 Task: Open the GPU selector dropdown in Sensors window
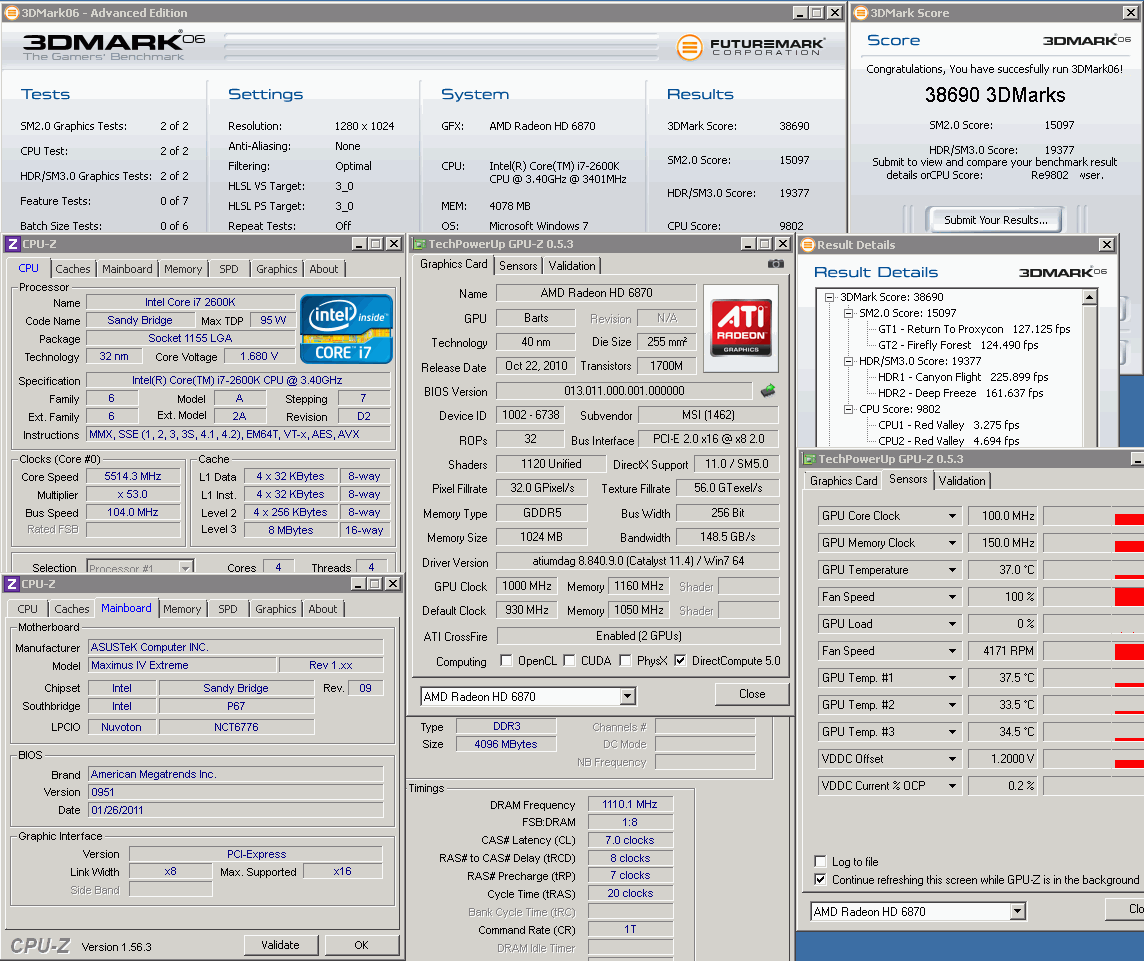click(x=1018, y=911)
